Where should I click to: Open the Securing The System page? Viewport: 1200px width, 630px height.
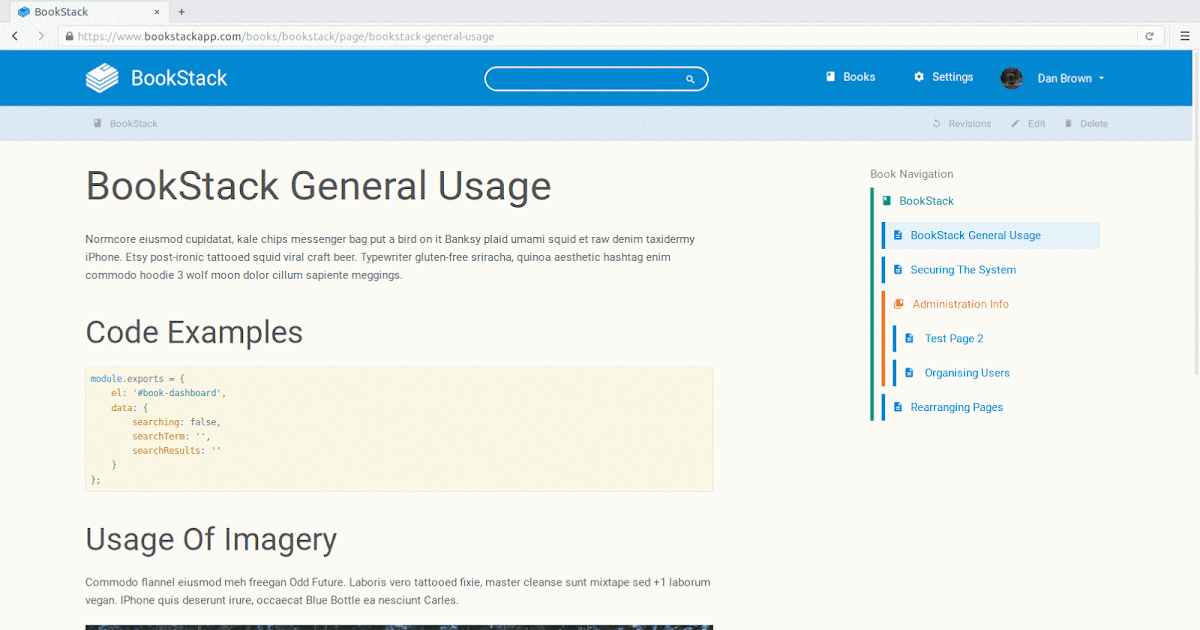pos(963,269)
